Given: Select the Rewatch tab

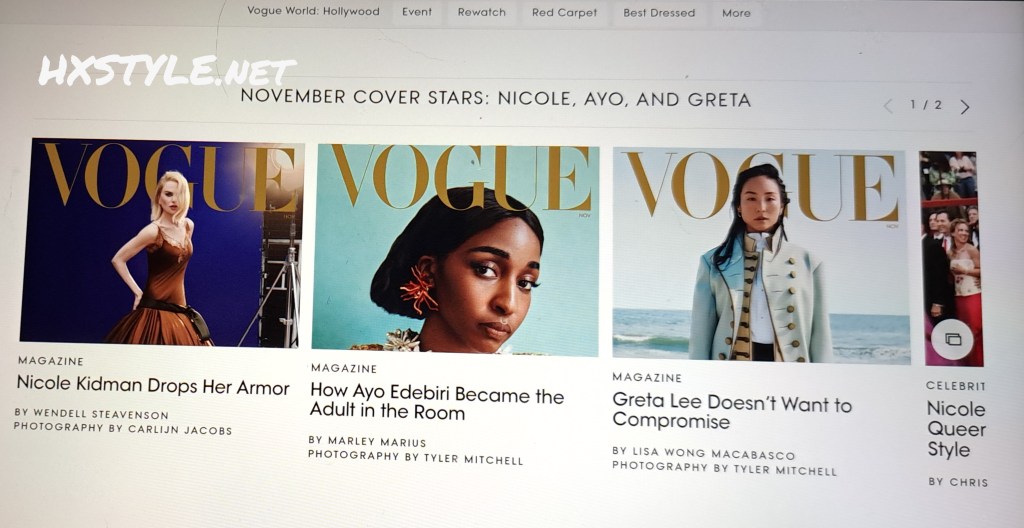Looking at the screenshot, I should pos(482,12).
